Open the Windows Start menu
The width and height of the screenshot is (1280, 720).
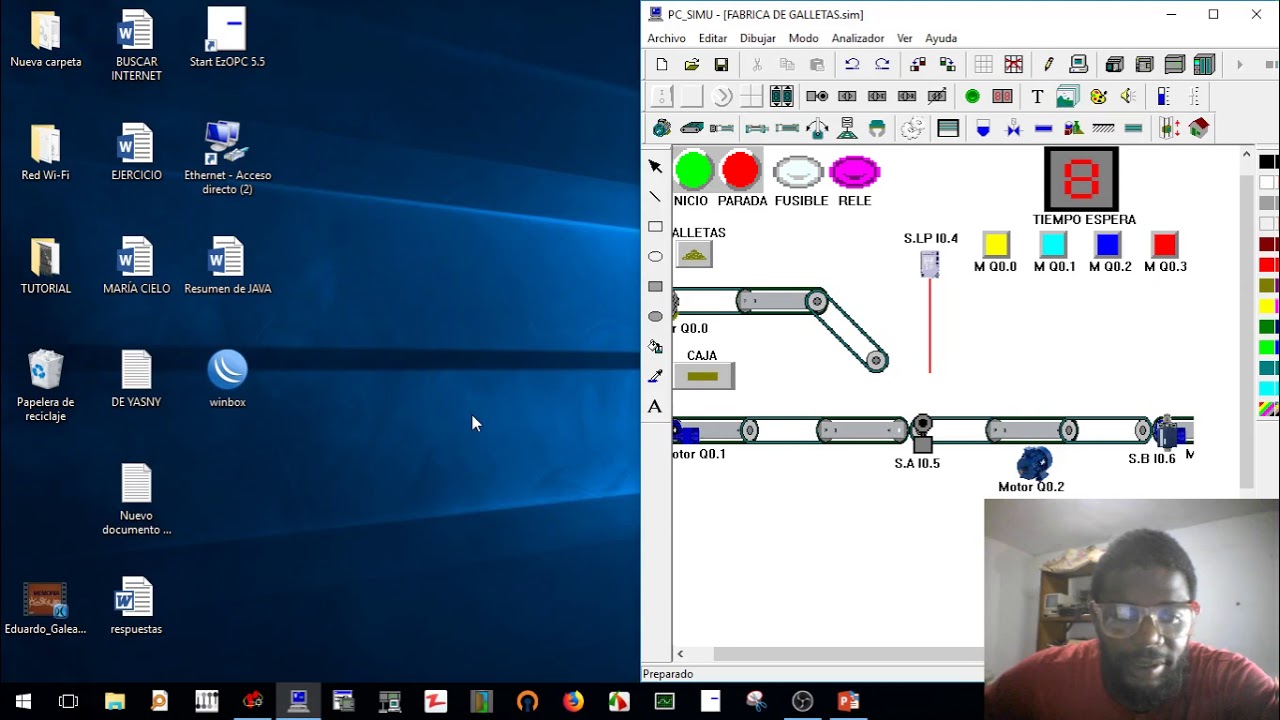23,701
